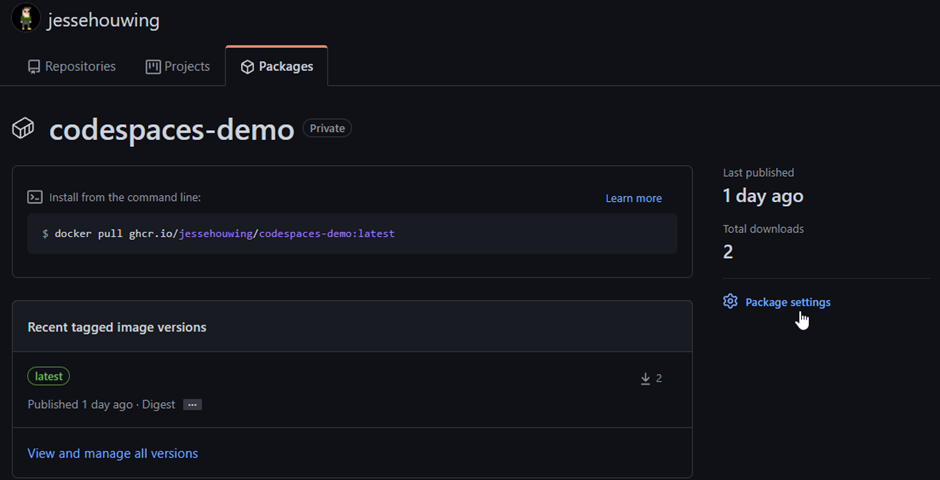Image resolution: width=940 pixels, height=480 pixels.
Task: Click the 'Published 1 day ago' text
Action: (x=80, y=404)
